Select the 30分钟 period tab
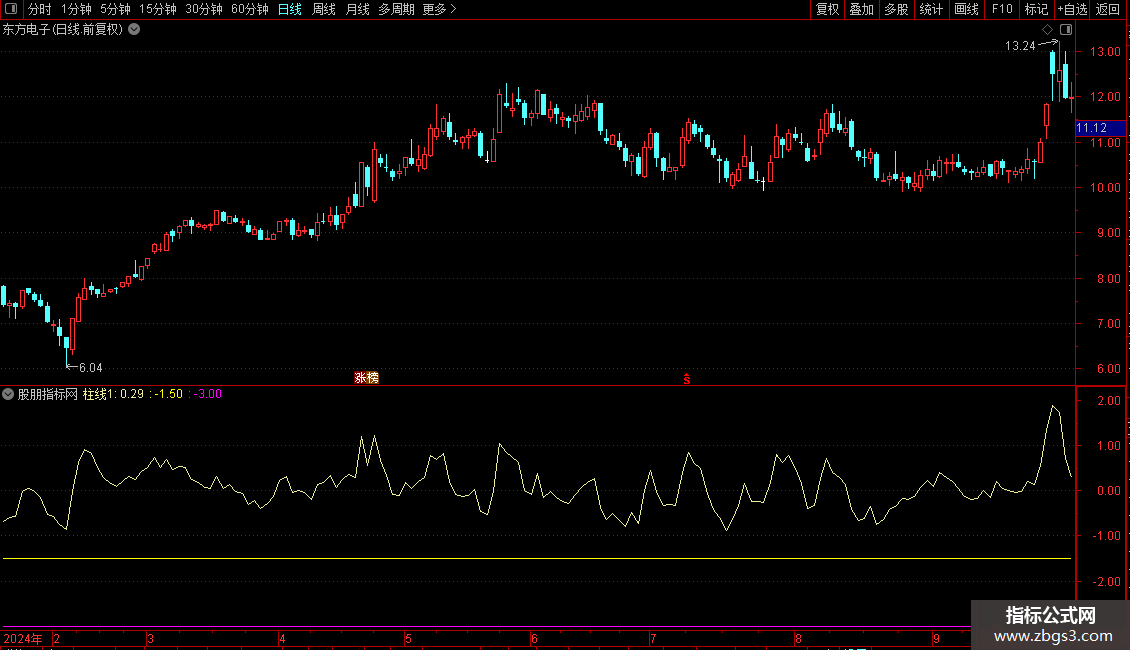This screenshot has height=650, width=1130. [x=204, y=9]
